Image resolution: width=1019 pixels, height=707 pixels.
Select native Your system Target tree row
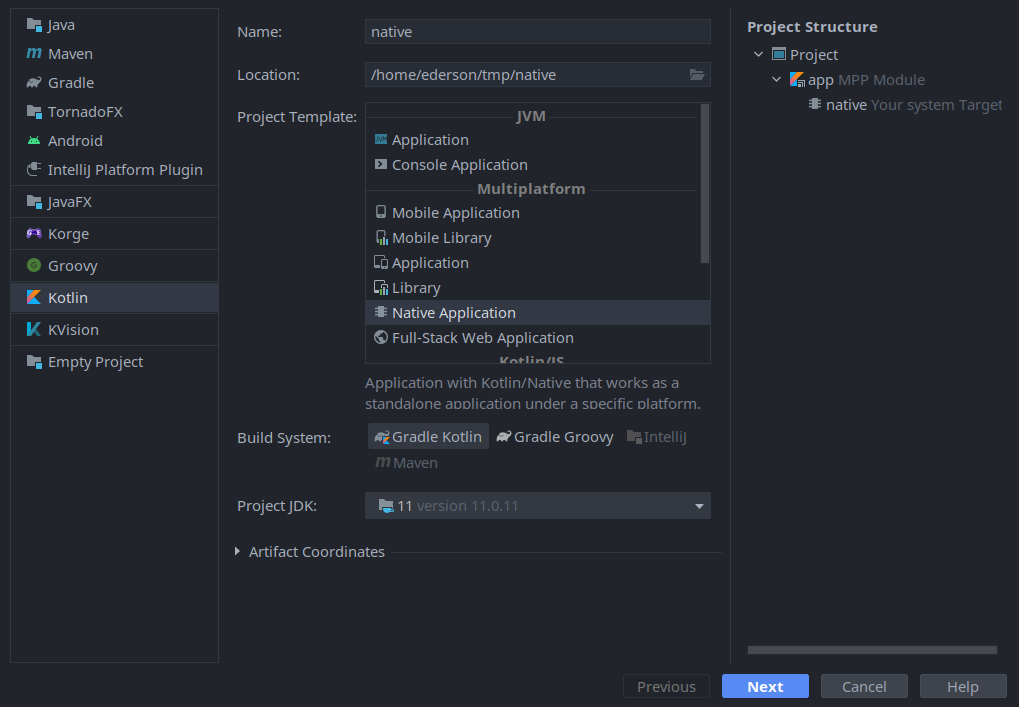click(x=905, y=105)
